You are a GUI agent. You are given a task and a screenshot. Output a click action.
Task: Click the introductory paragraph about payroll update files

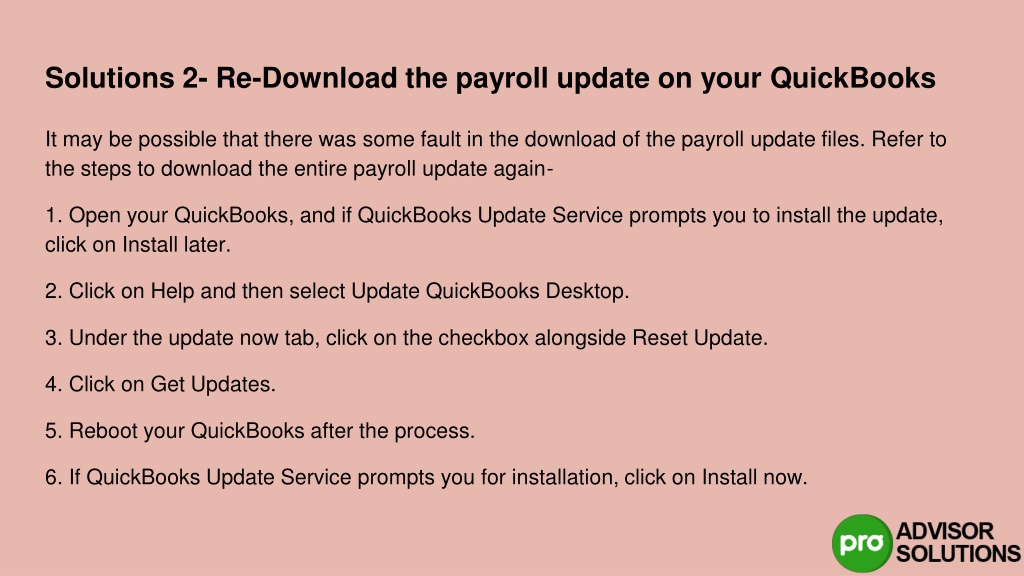[x=496, y=153]
